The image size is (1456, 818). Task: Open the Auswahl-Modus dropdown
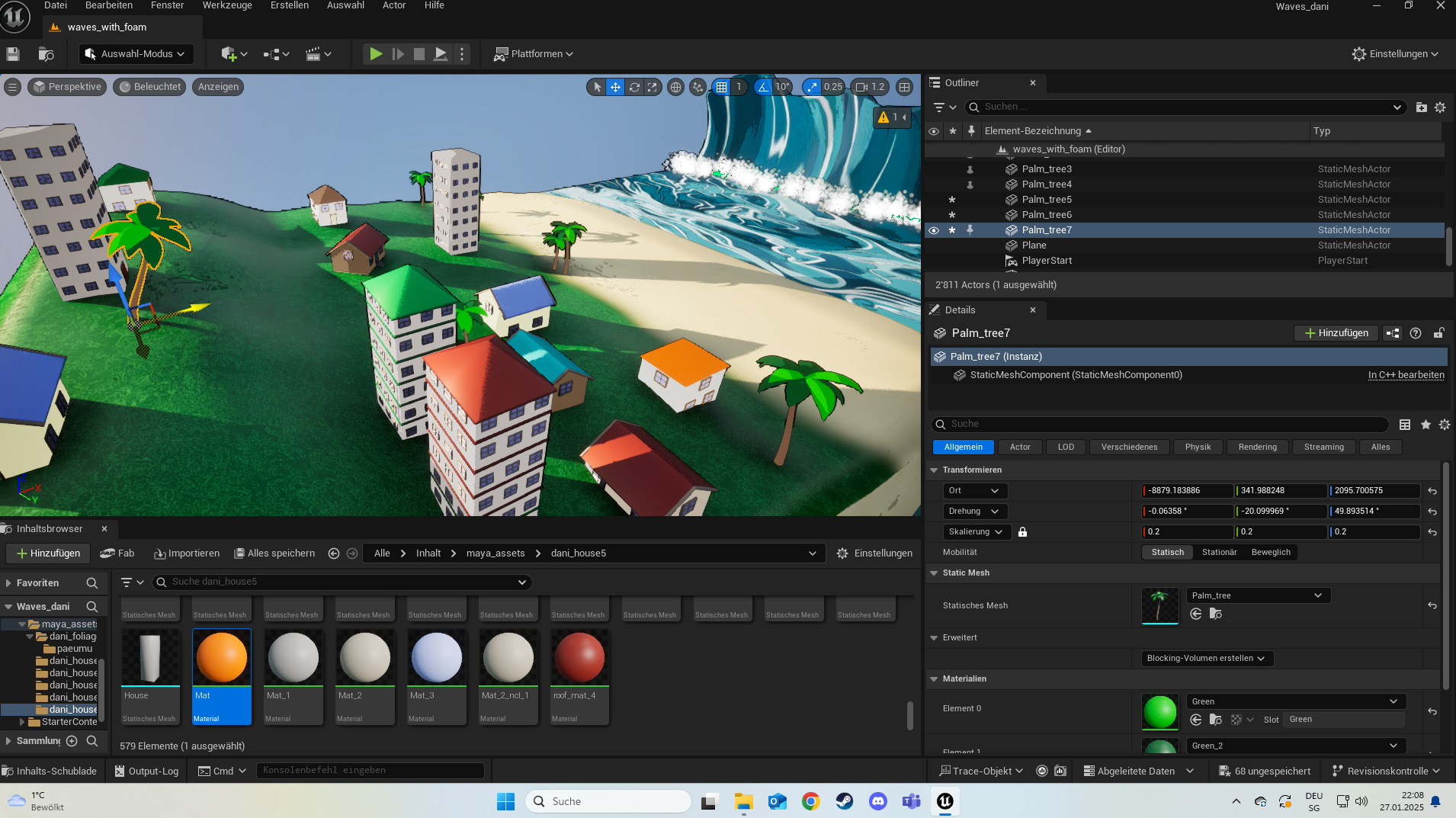[x=136, y=54]
